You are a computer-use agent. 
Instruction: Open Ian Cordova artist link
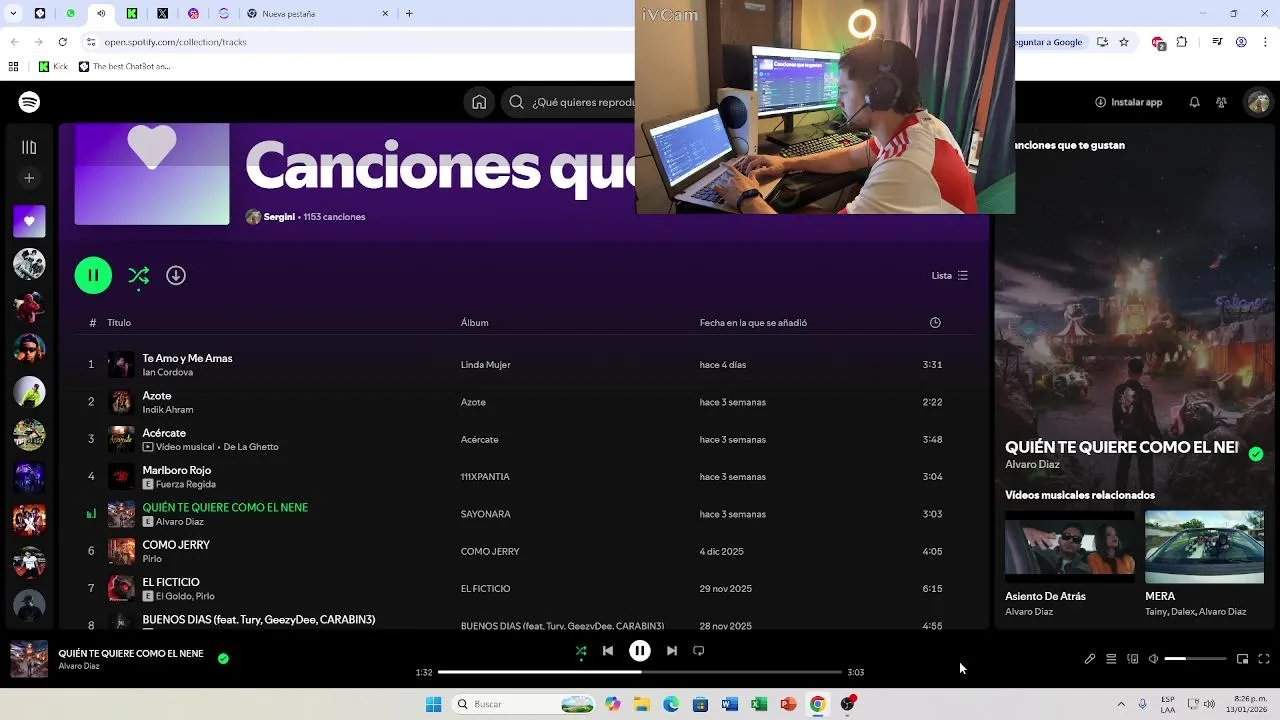click(167, 372)
